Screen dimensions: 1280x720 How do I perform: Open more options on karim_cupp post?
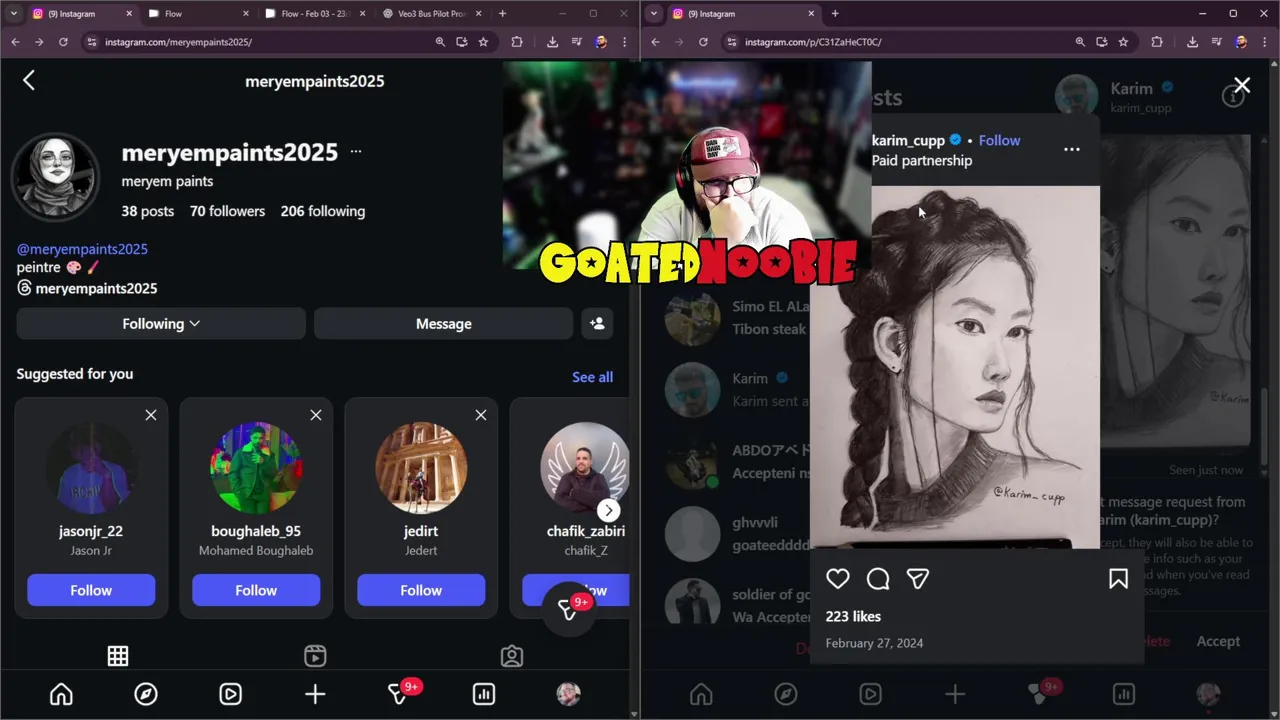[1071, 150]
